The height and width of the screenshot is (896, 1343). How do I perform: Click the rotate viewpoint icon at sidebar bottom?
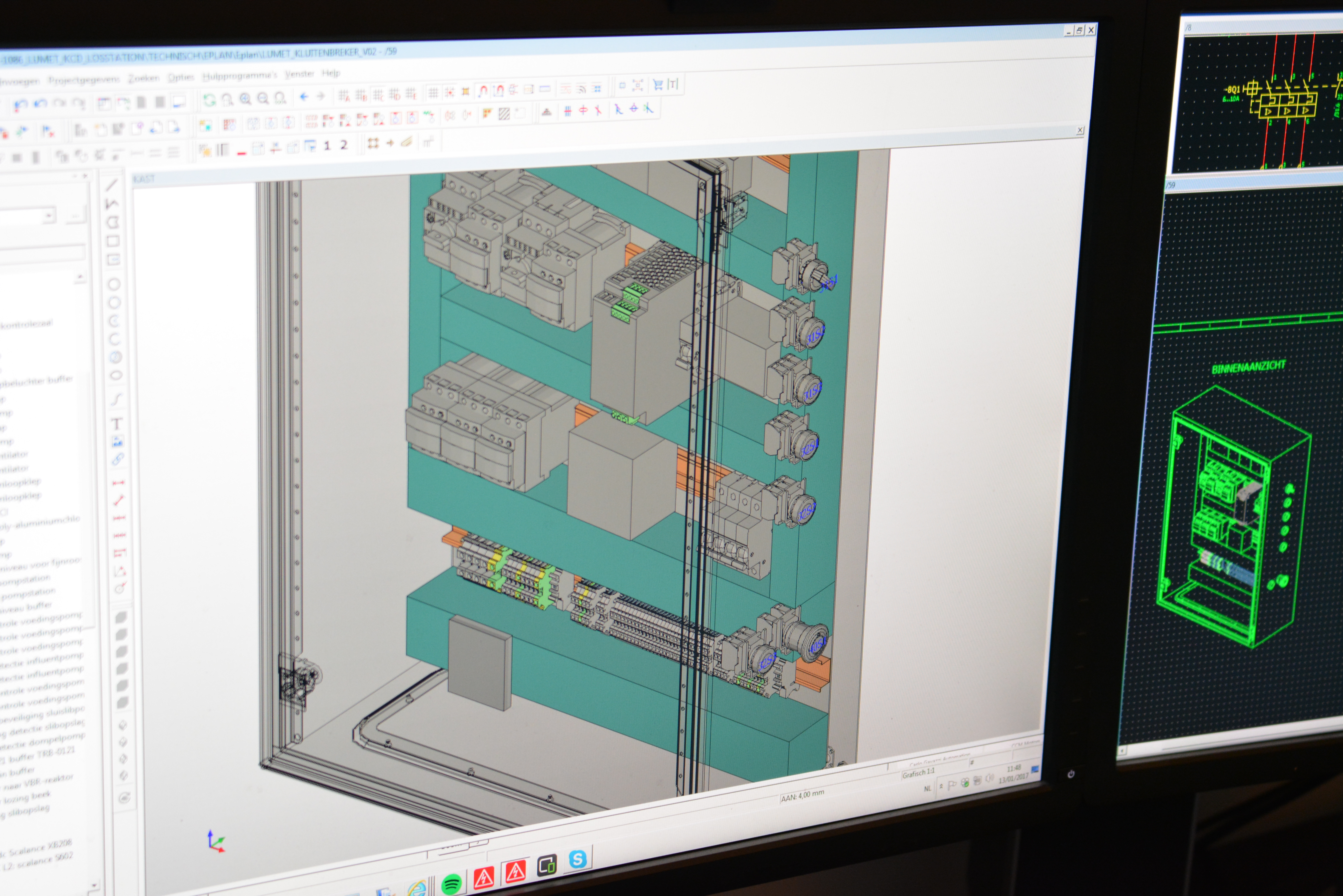(125, 798)
